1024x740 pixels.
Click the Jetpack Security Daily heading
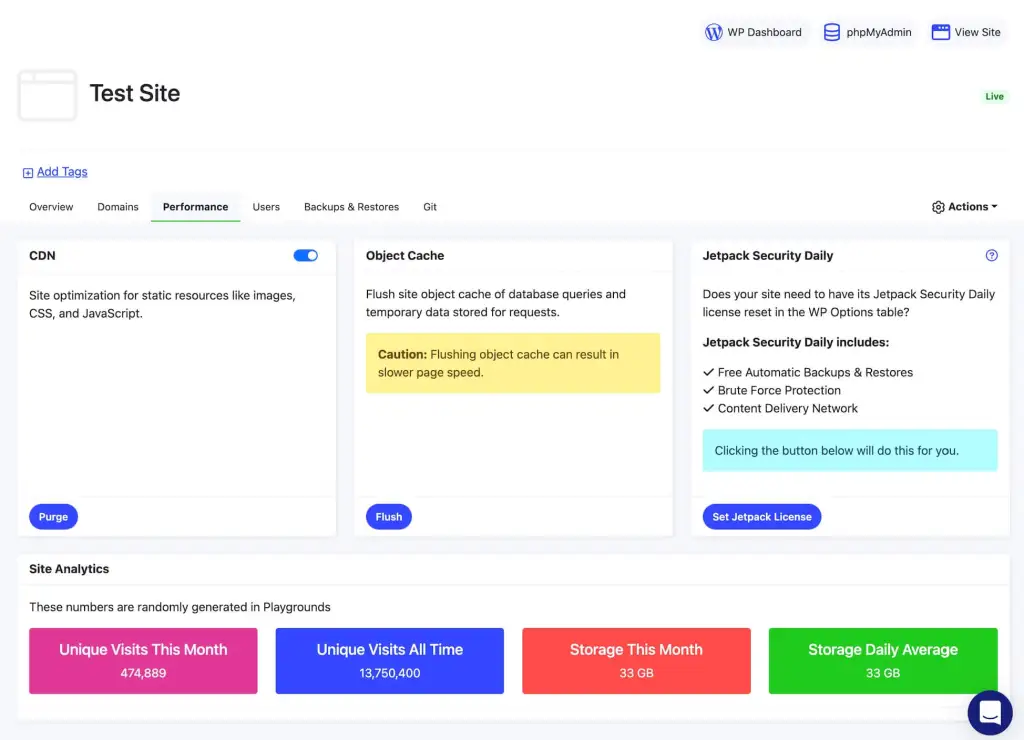[767, 255]
